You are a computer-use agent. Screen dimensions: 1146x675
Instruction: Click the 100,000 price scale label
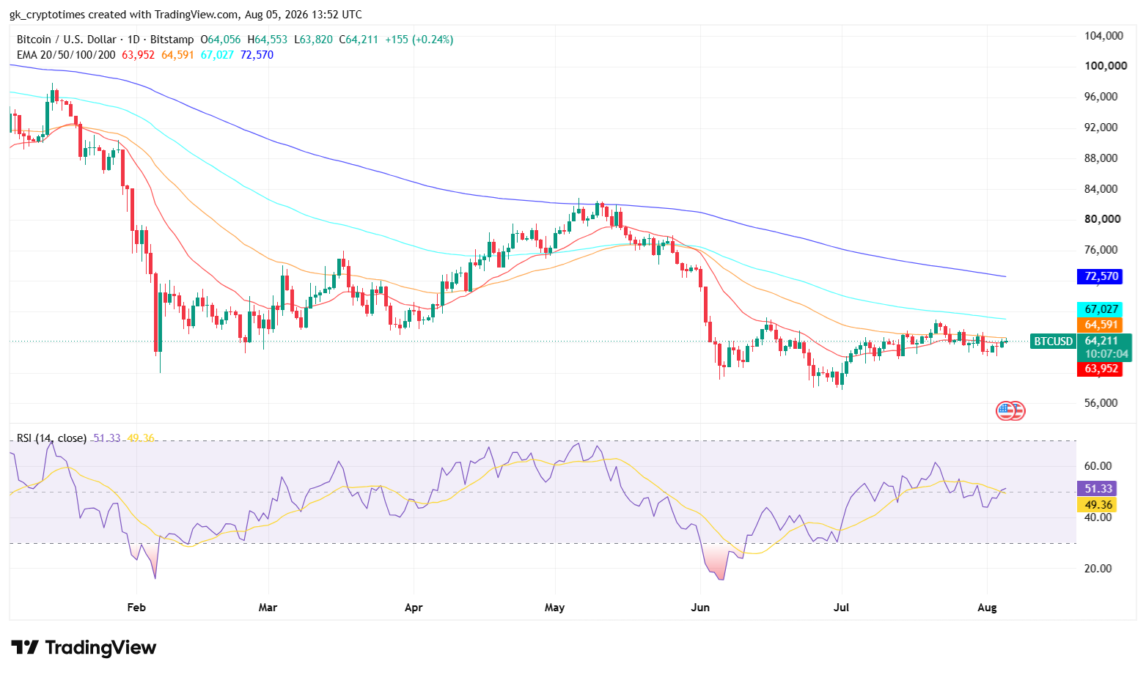(x=1106, y=66)
